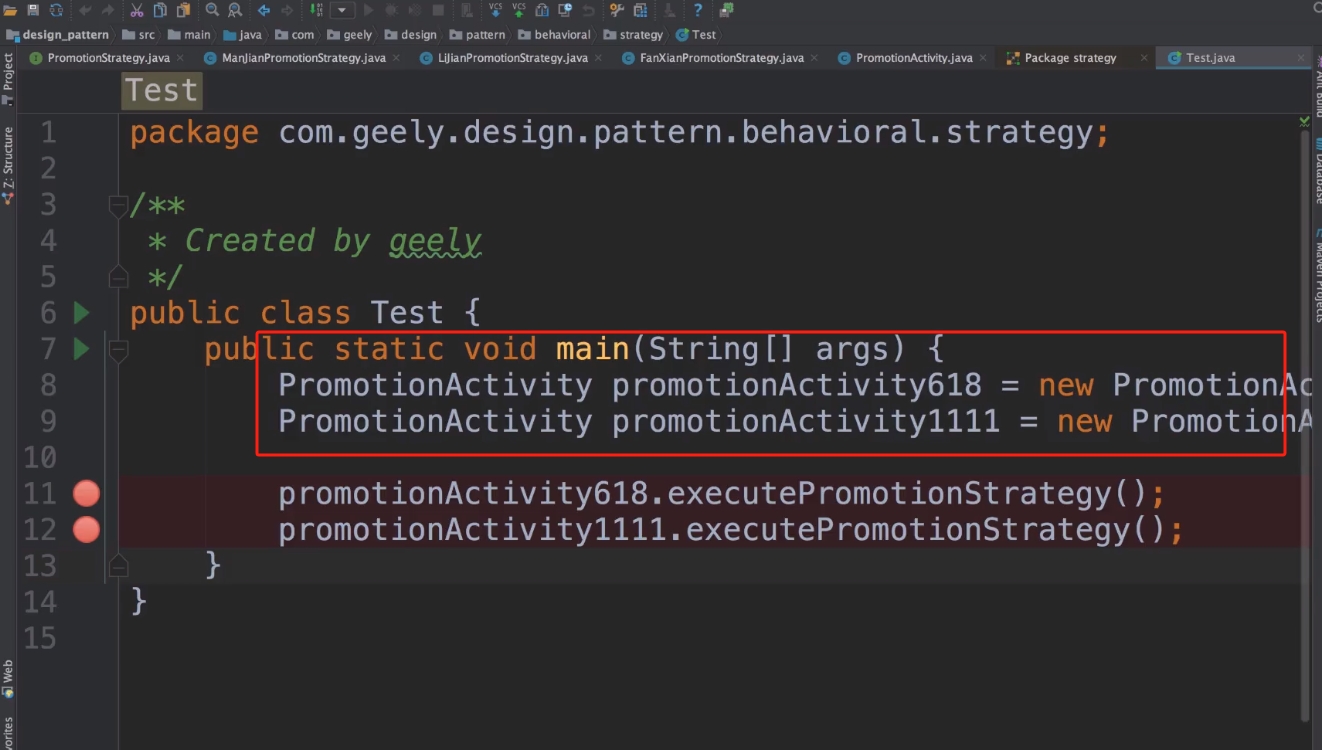Viewport: 1322px width, 750px height.
Task: Switch to FanXianPromotionStrategy.java tab
Action: click(722, 58)
